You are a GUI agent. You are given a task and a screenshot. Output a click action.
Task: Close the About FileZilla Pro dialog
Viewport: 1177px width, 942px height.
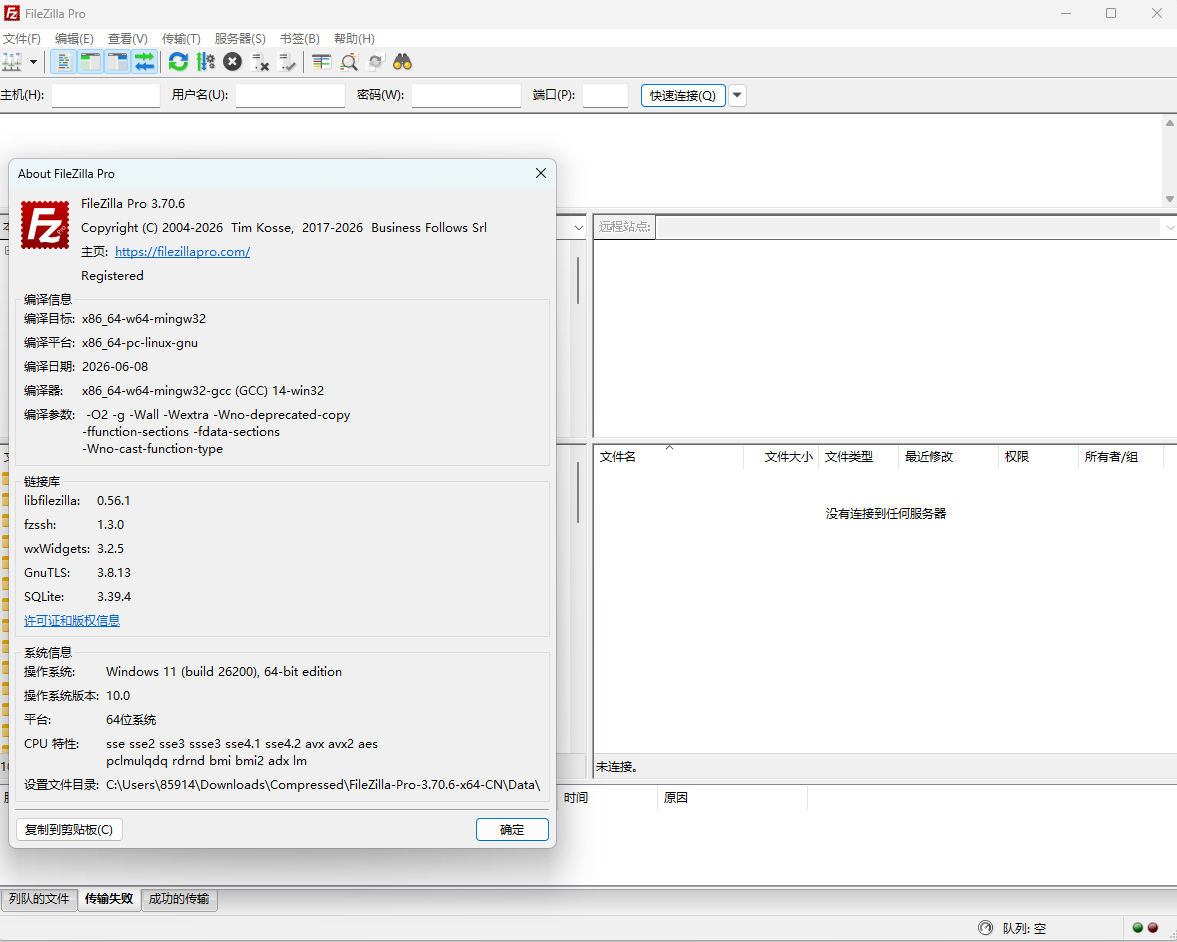point(540,173)
